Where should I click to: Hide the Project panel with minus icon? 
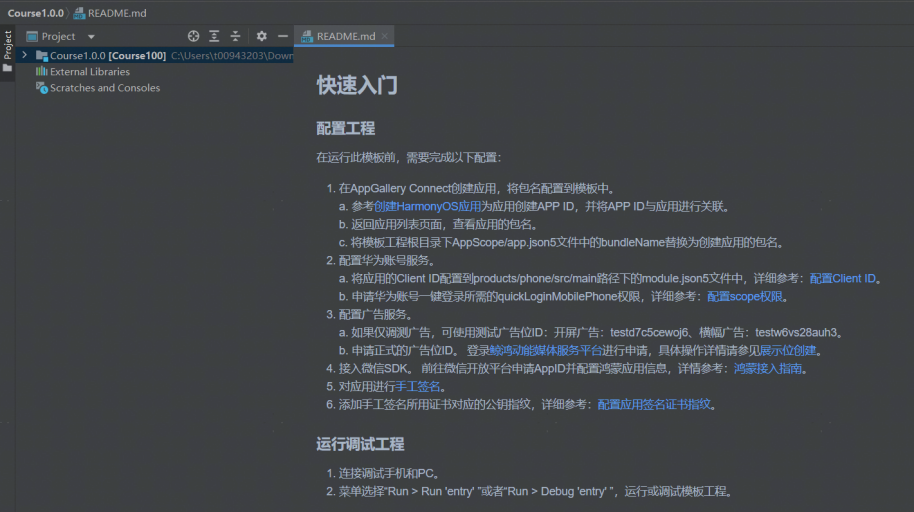pos(283,36)
